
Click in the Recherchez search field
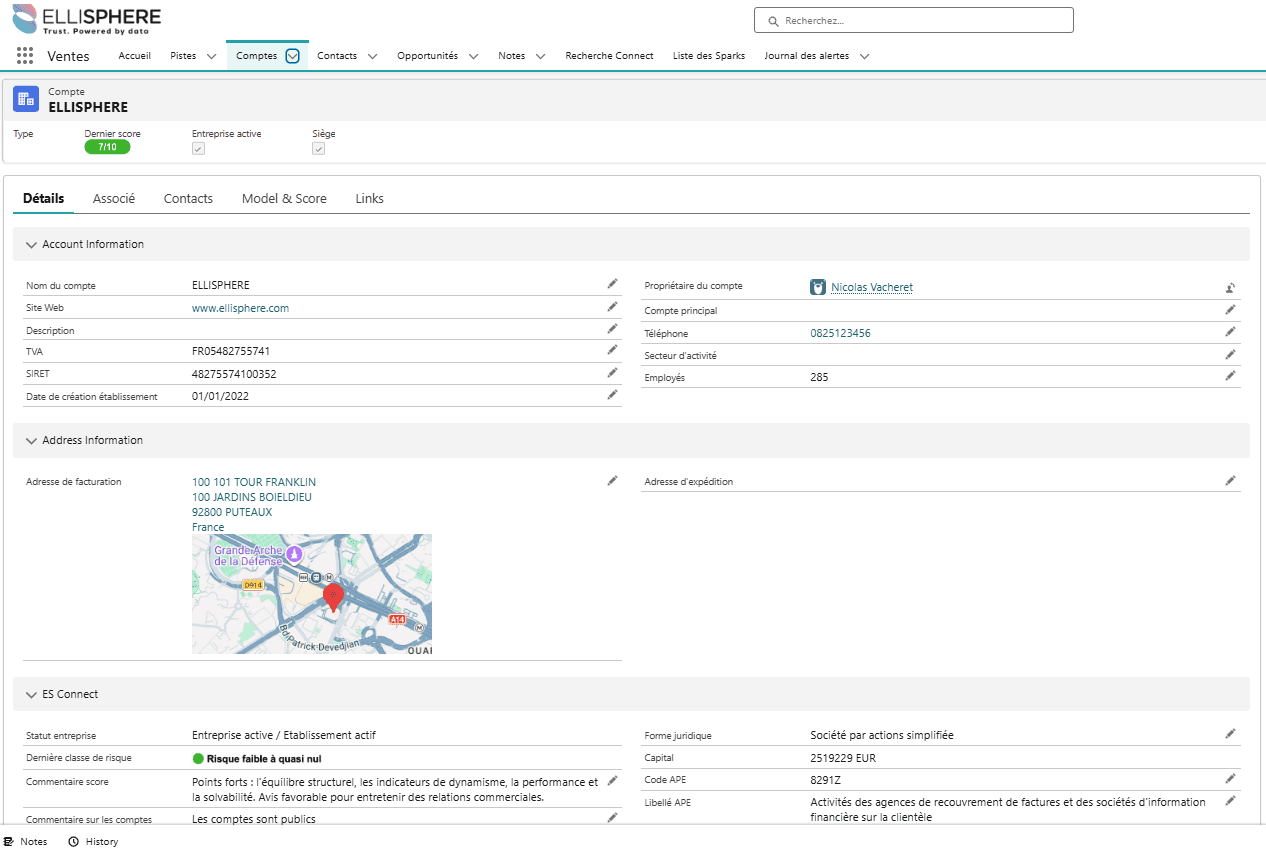(x=913, y=20)
